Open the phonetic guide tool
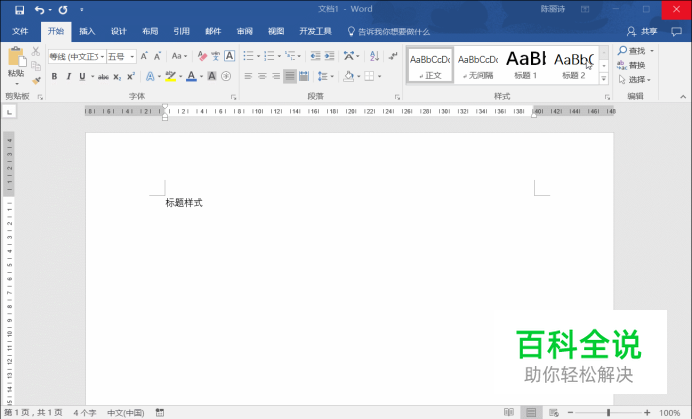The image size is (692, 419). [215, 56]
